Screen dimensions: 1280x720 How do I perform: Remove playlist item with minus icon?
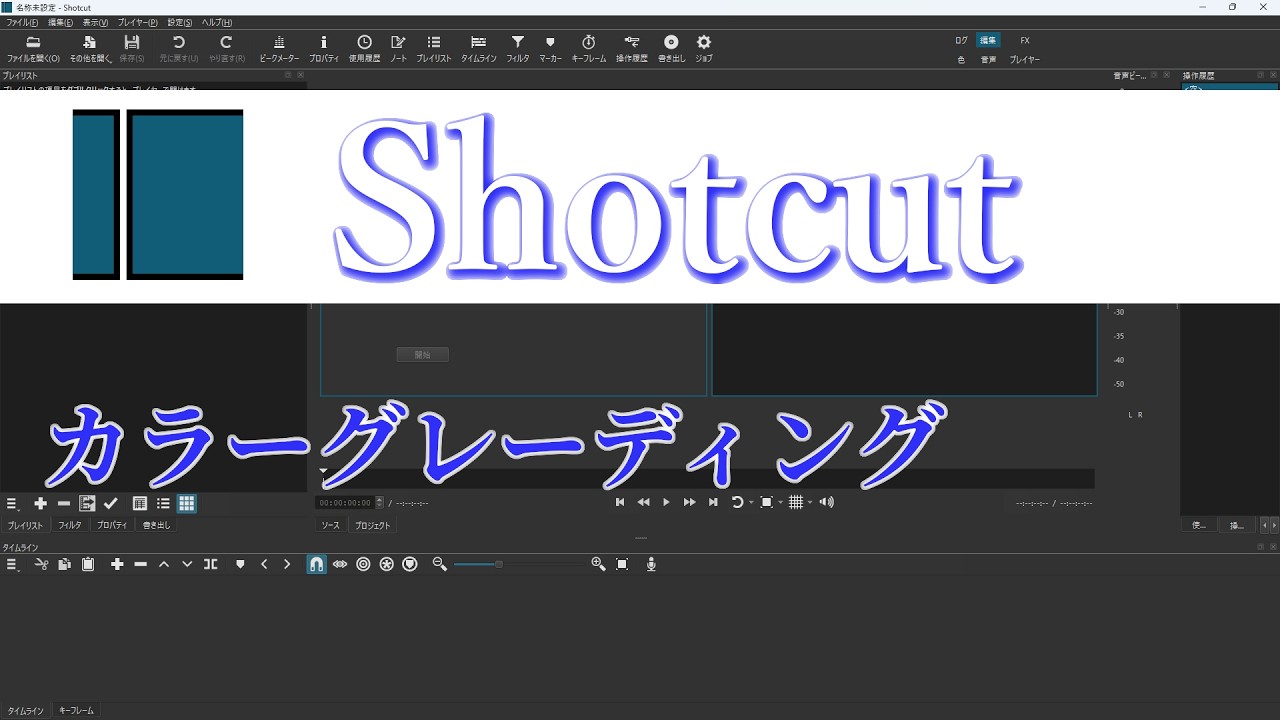(64, 504)
